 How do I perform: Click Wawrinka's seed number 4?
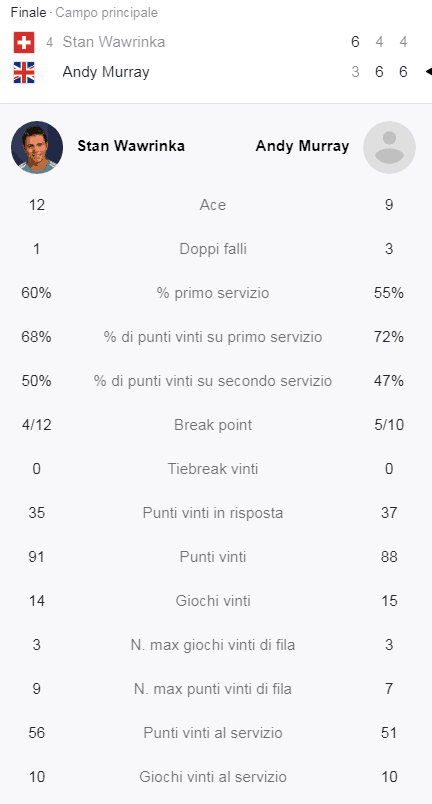click(x=49, y=42)
